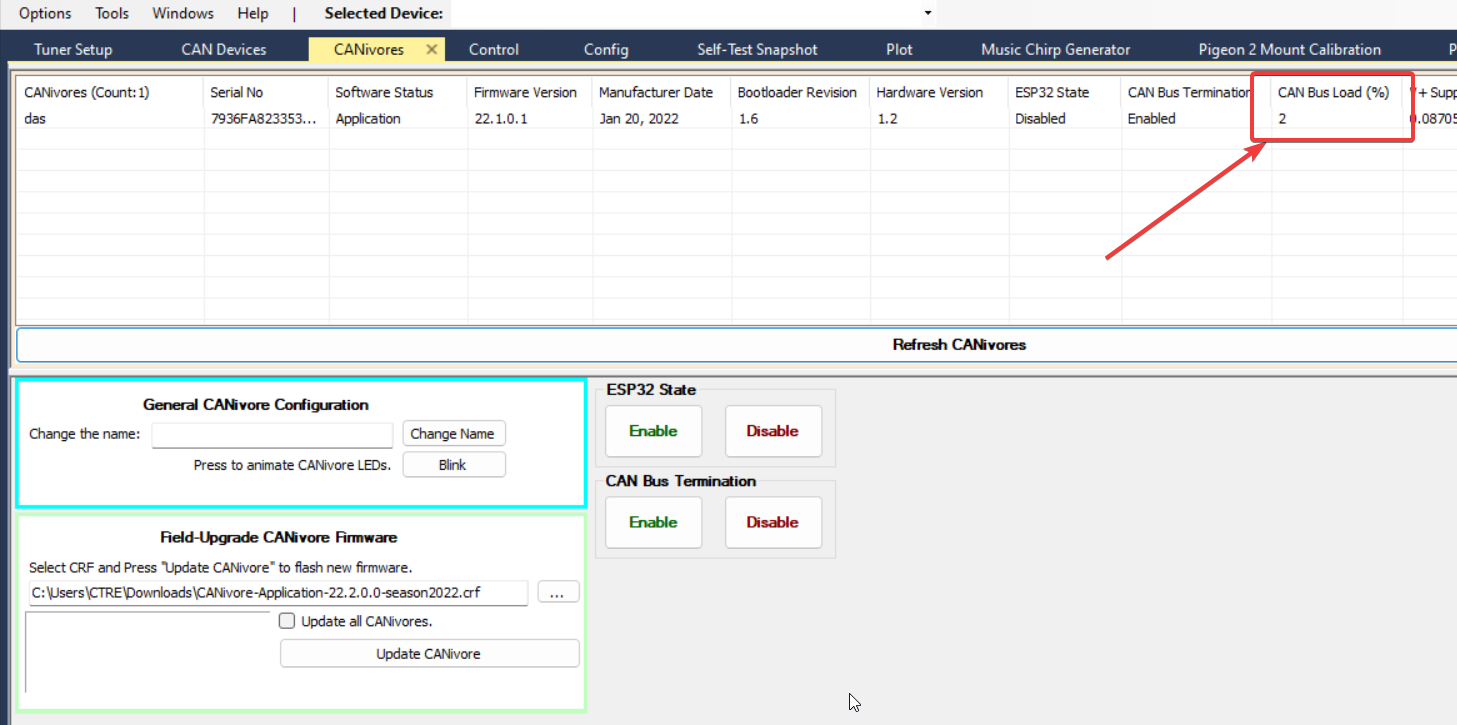Check the Update all CANivores checkbox
1457x725 pixels.
tap(287, 621)
